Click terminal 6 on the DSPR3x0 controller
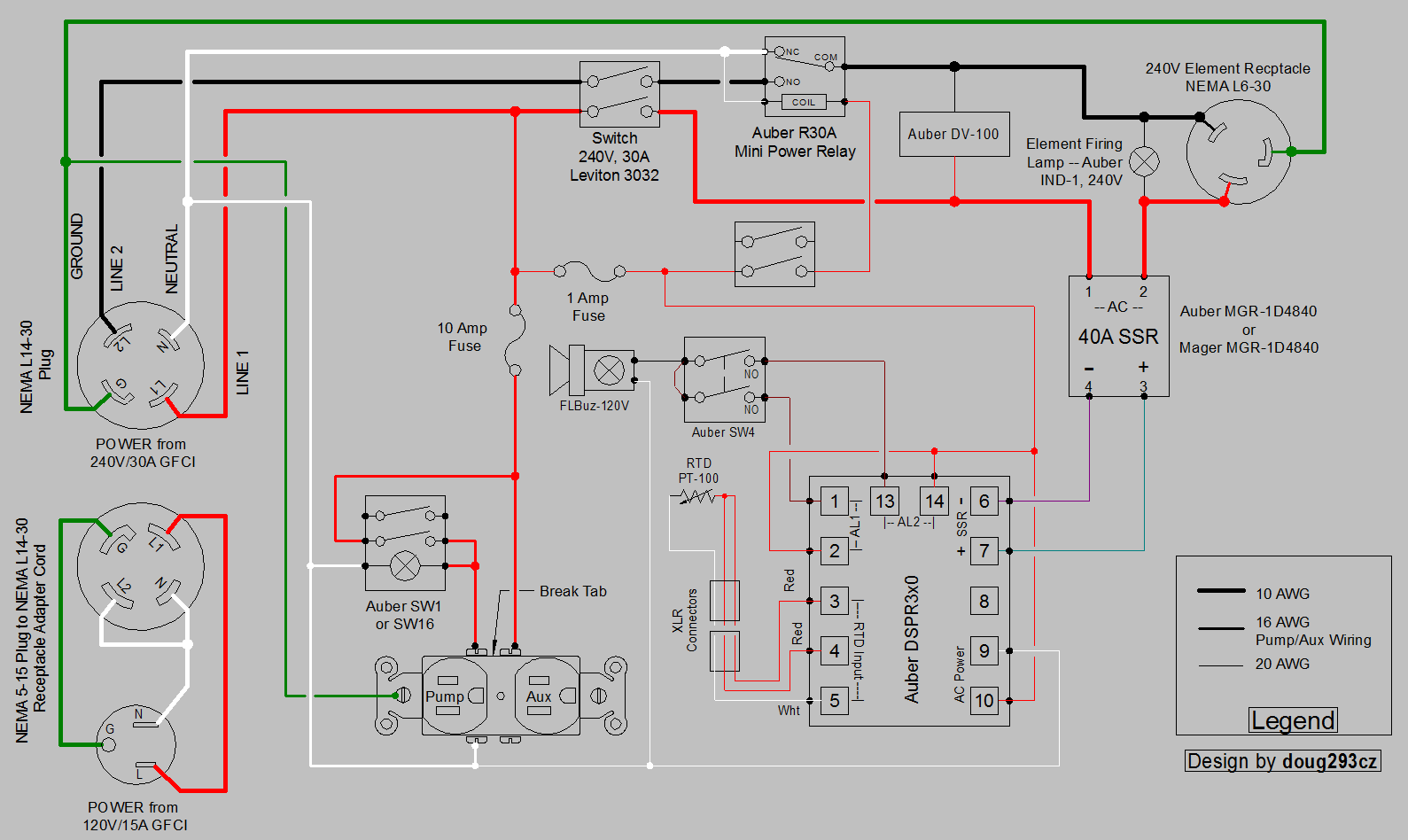1408x840 pixels. coord(984,502)
